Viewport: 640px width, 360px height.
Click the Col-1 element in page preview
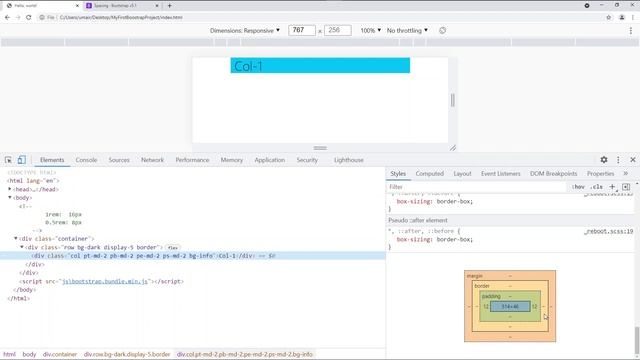[x=320, y=66]
